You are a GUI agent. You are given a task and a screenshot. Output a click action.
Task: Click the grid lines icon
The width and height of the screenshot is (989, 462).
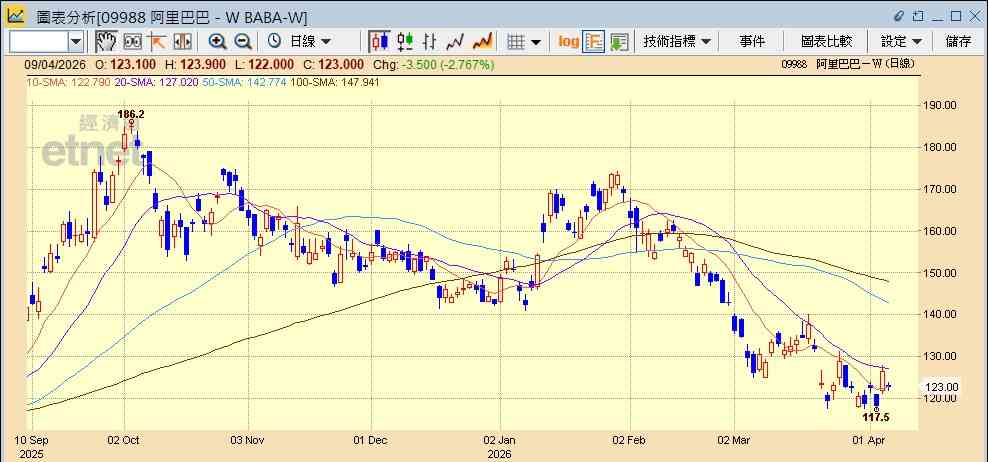click(x=517, y=42)
